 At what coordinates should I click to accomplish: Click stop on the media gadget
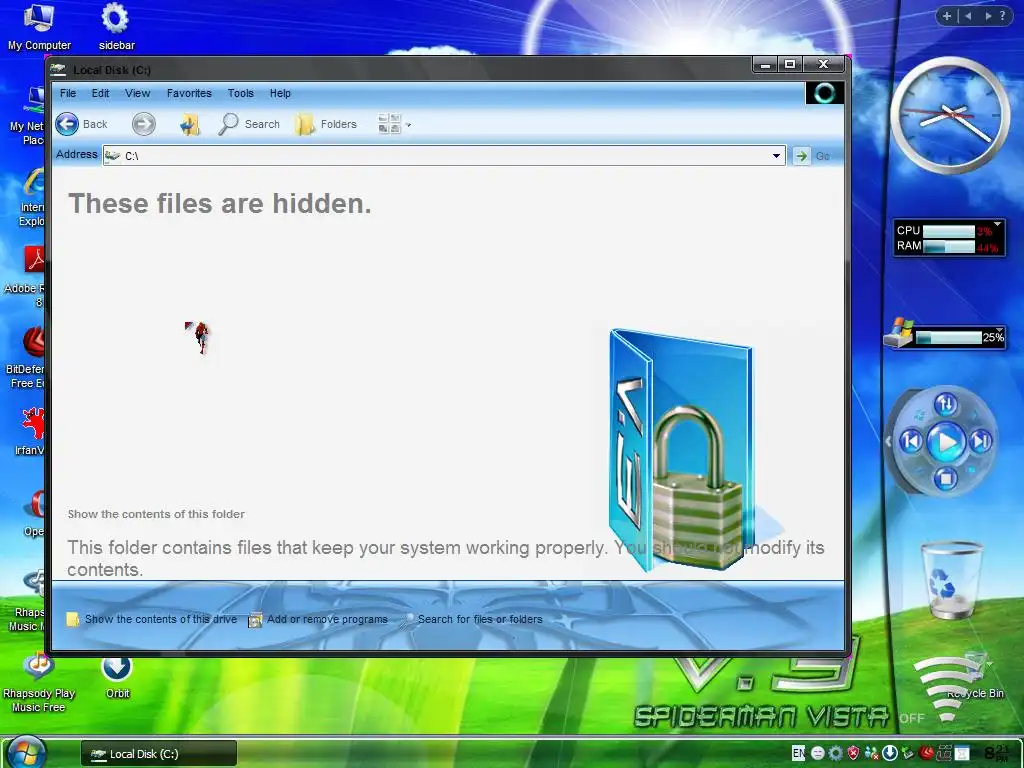tap(945, 479)
